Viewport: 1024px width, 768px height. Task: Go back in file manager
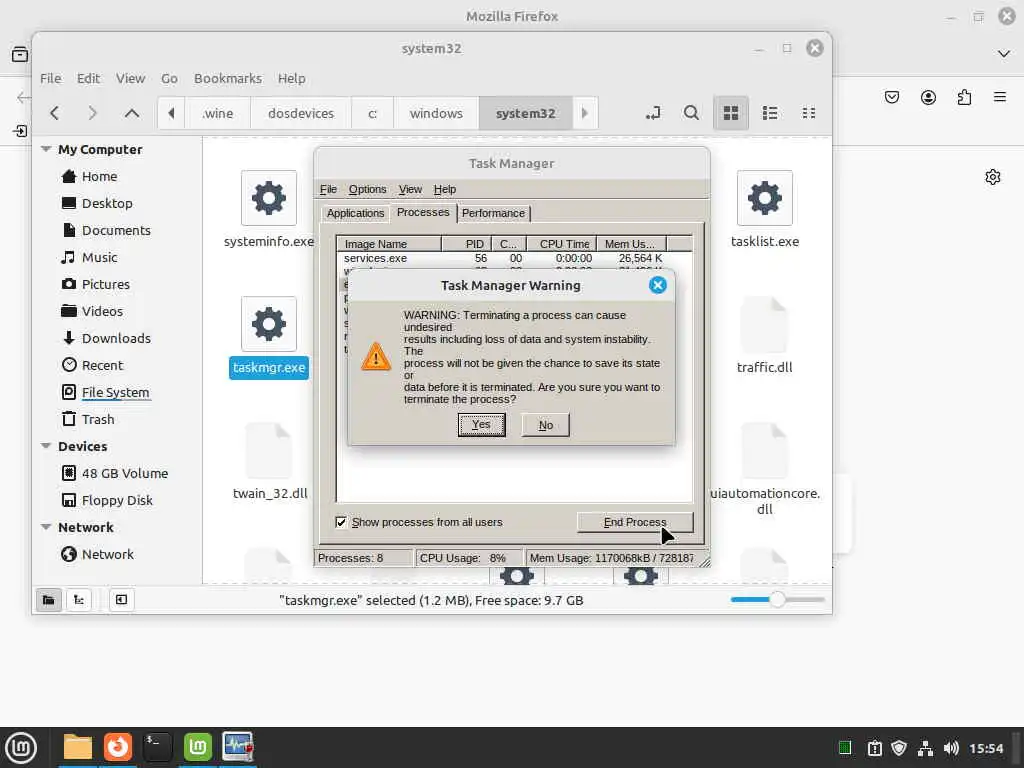coord(55,113)
